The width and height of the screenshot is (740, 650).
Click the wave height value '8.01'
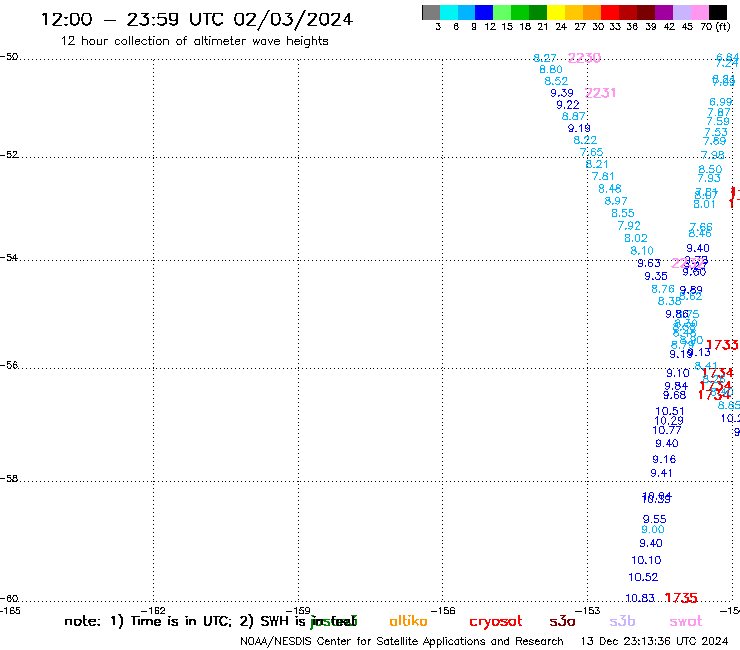tap(705, 204)
